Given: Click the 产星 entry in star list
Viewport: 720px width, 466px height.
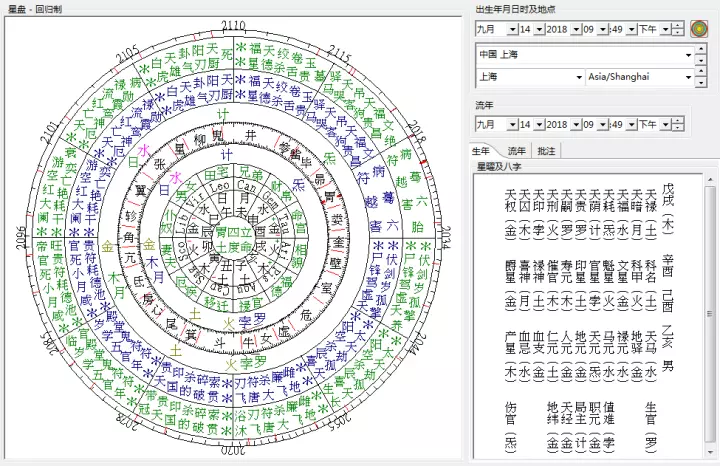Looking at the screenshot, I should coord(511,342).
